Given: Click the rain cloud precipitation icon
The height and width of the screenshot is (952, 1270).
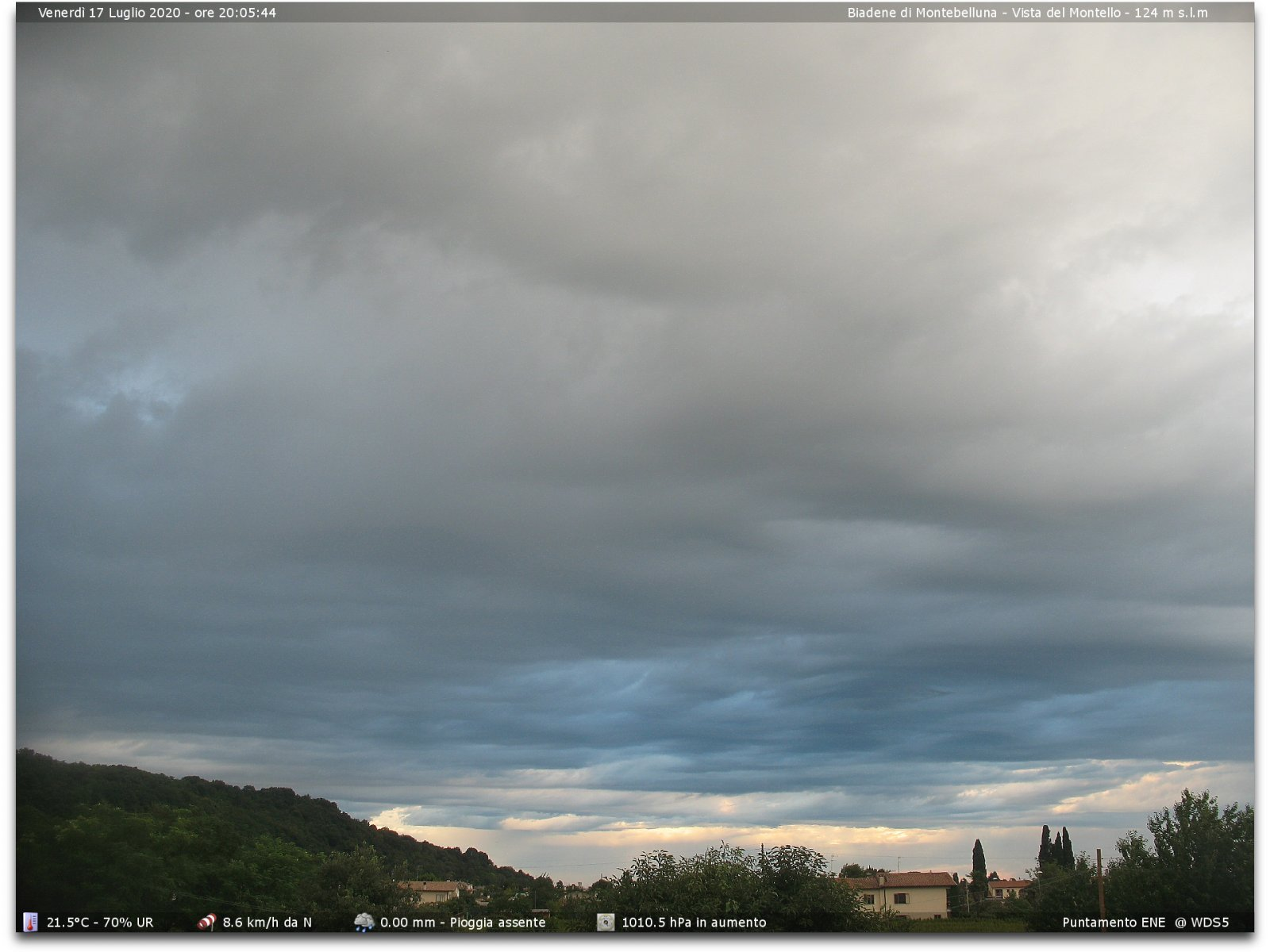Looking at the screenshot, I should tap(364, 922).
